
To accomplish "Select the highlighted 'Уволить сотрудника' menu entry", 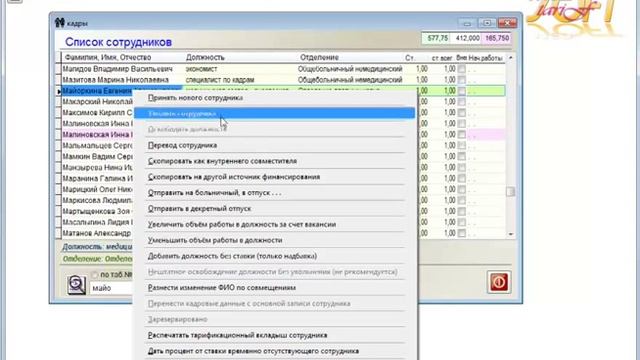I will pyautogui.click(x=274, y=113).
